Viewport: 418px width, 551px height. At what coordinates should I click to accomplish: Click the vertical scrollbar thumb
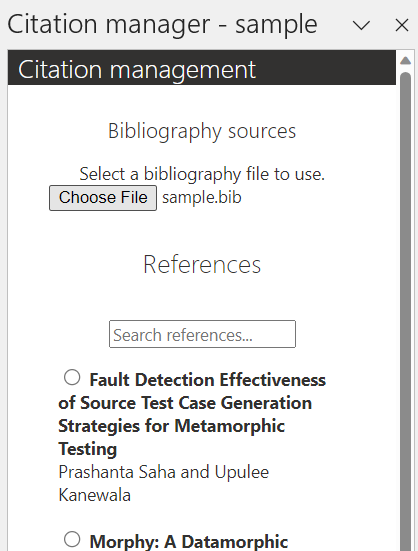405,309
